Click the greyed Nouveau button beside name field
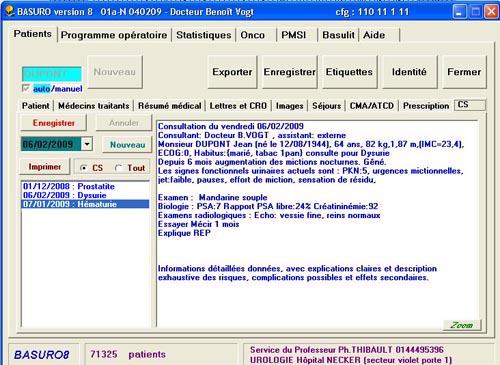 tap(115, 72)
